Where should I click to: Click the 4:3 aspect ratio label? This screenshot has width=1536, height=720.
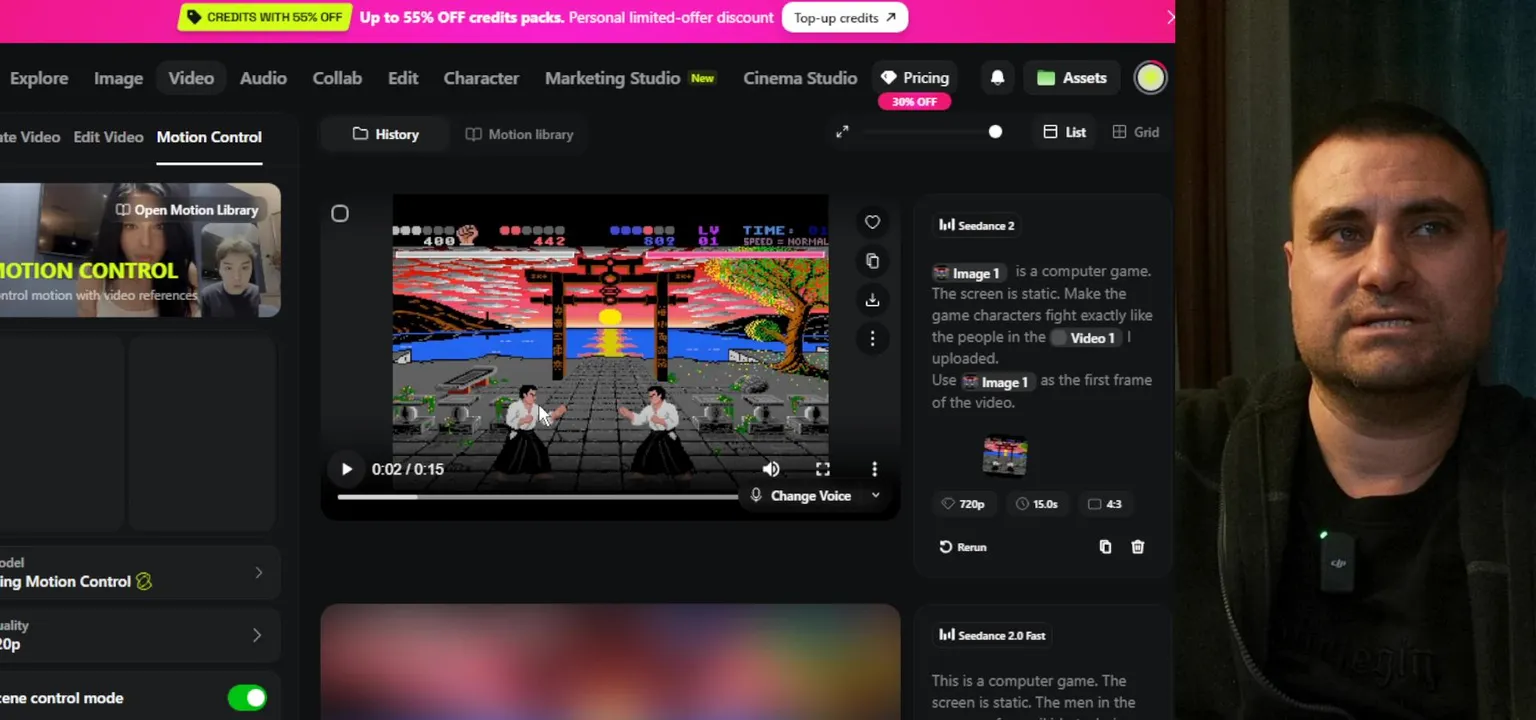click(x=1105, y=504)
